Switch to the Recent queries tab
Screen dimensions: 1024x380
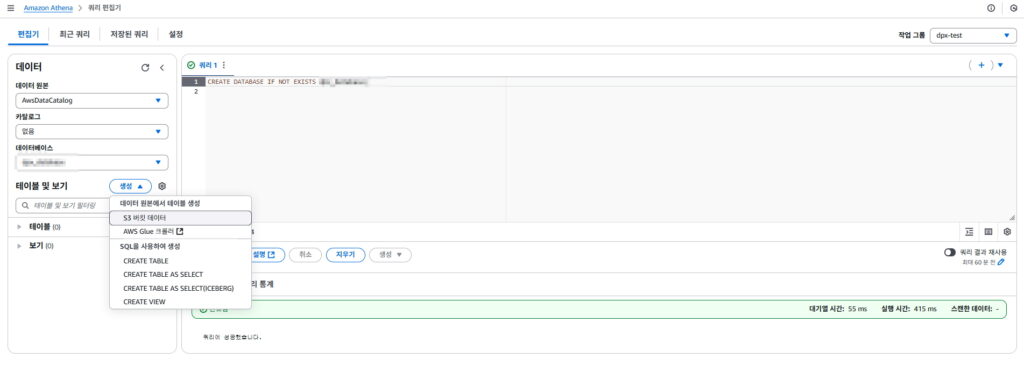(74, 34)
